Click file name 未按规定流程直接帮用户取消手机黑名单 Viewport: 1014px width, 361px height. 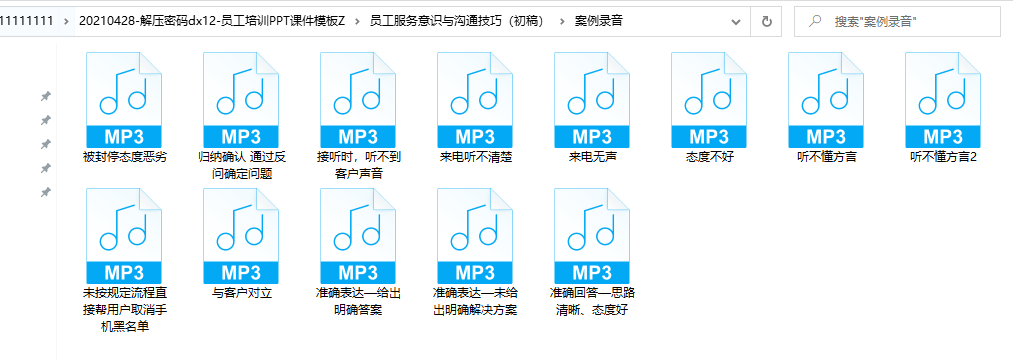point(125,309)
